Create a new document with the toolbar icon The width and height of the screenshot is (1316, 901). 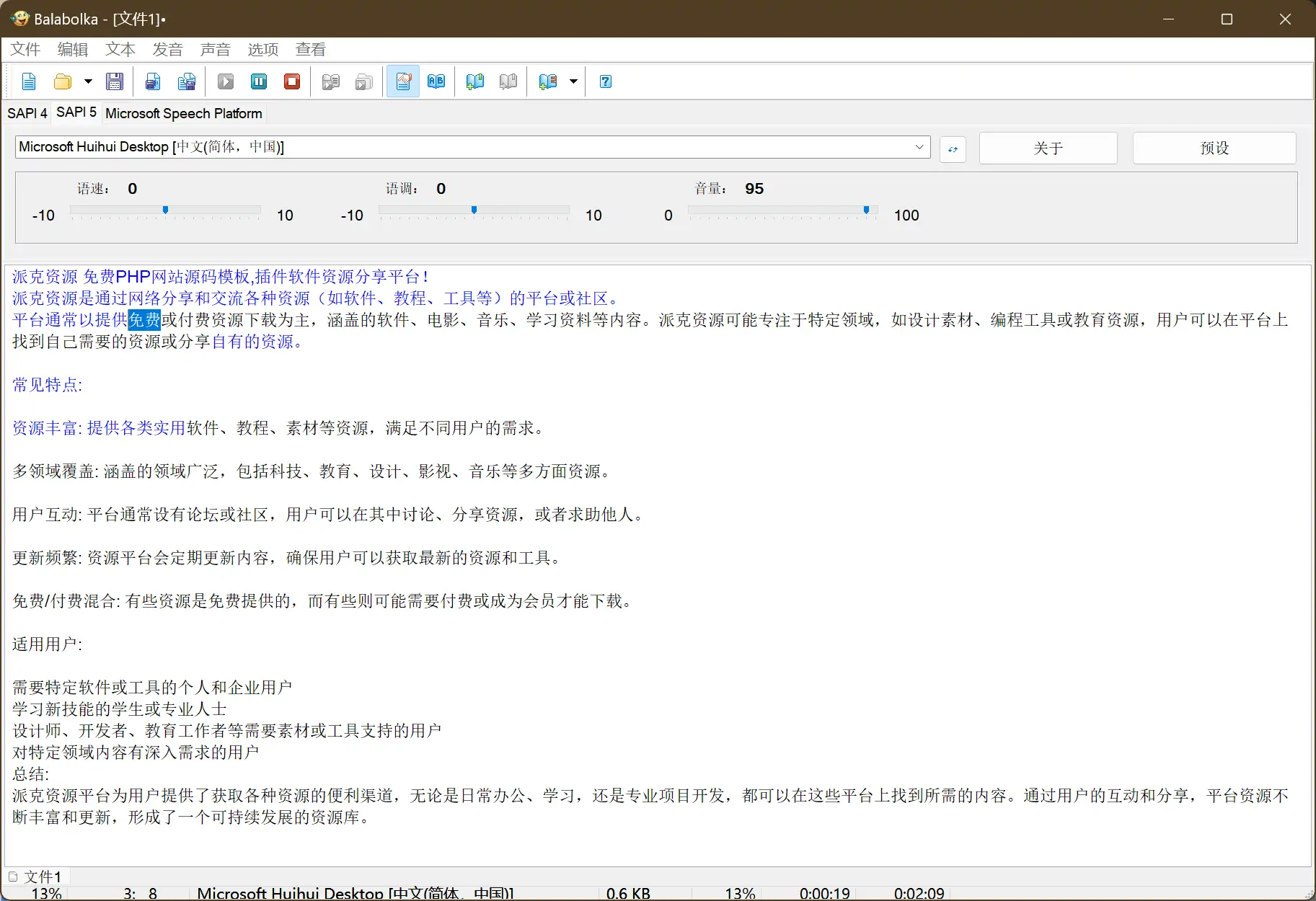coord(29,81)
